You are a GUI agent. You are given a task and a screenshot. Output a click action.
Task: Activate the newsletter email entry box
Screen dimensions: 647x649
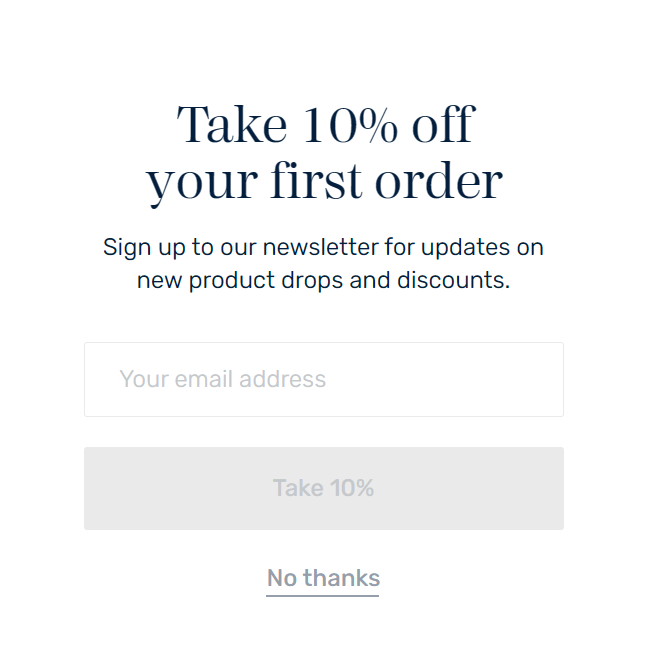pyautogui.click(x=323, y=379)
